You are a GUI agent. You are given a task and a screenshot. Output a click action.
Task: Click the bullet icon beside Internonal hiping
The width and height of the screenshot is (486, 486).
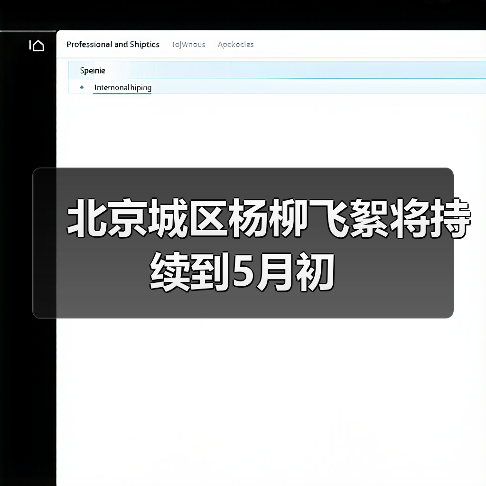tap(82, 87)
